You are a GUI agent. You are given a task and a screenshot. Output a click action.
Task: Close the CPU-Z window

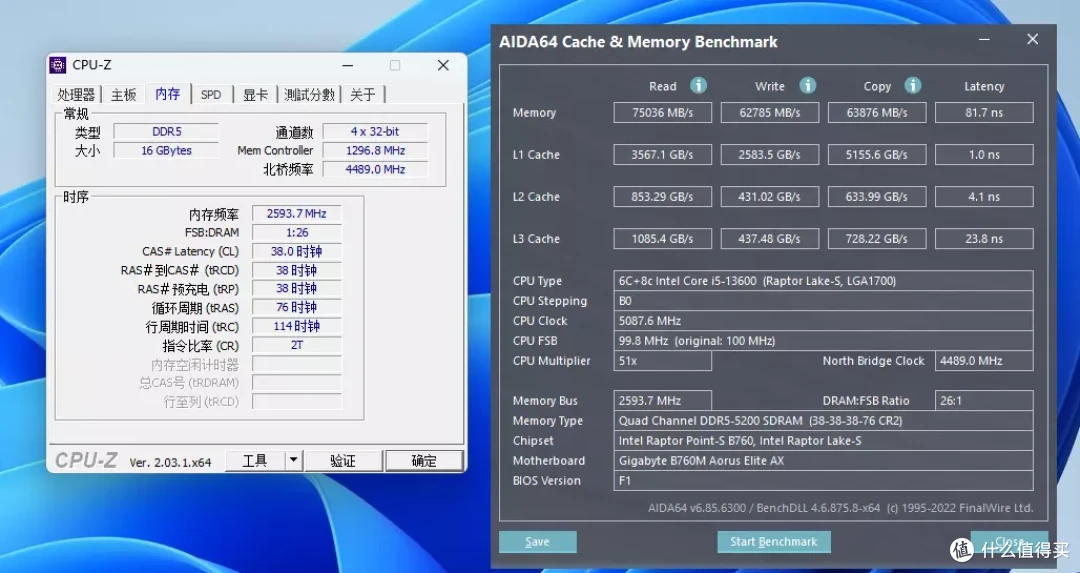click(x=443, y=65)
